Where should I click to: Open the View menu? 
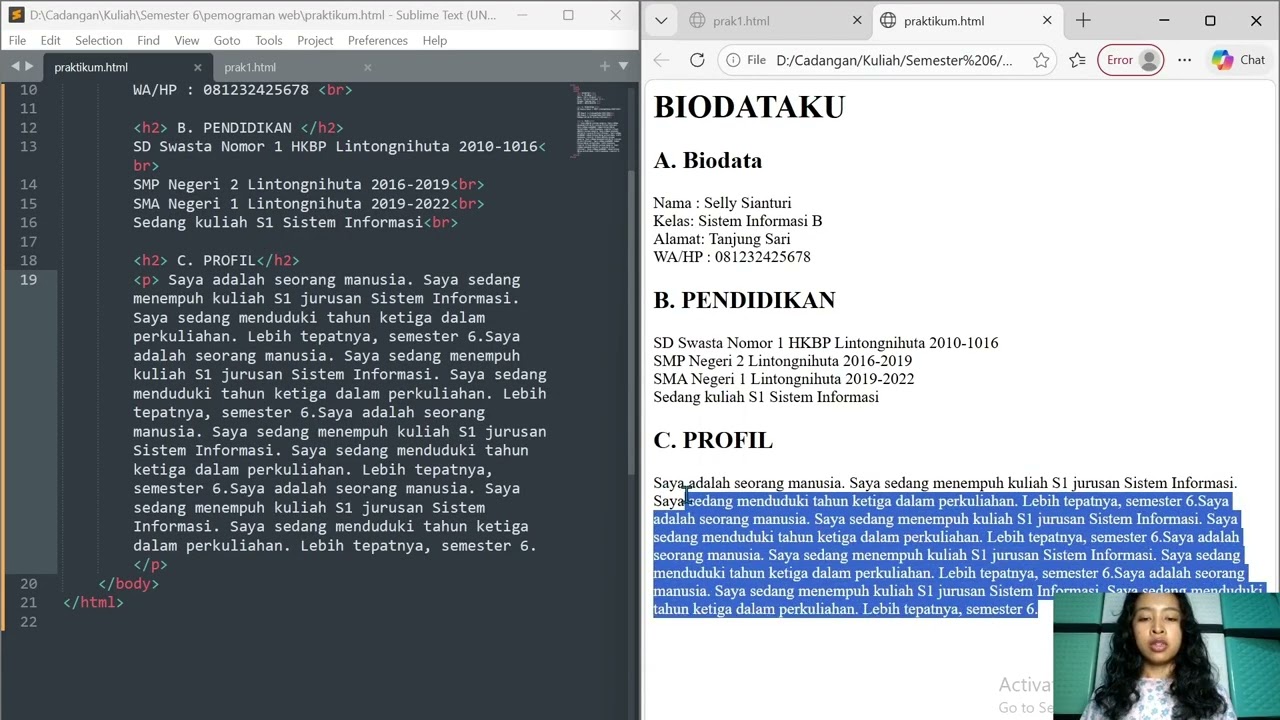(187, 40)
